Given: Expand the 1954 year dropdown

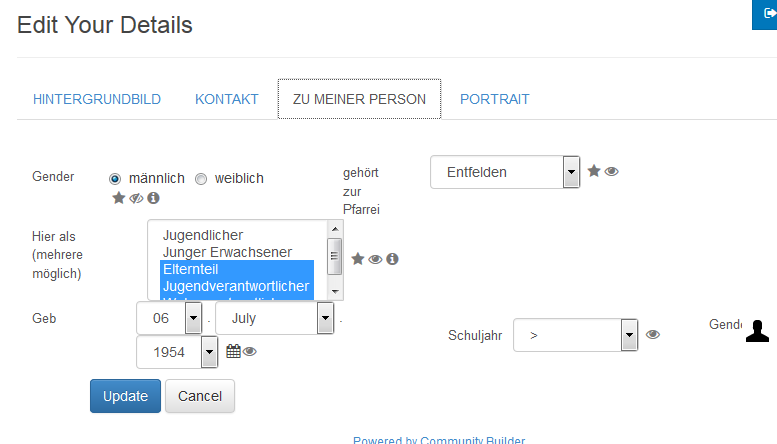Looking at the screenshot, I should [x=177, y=352].
